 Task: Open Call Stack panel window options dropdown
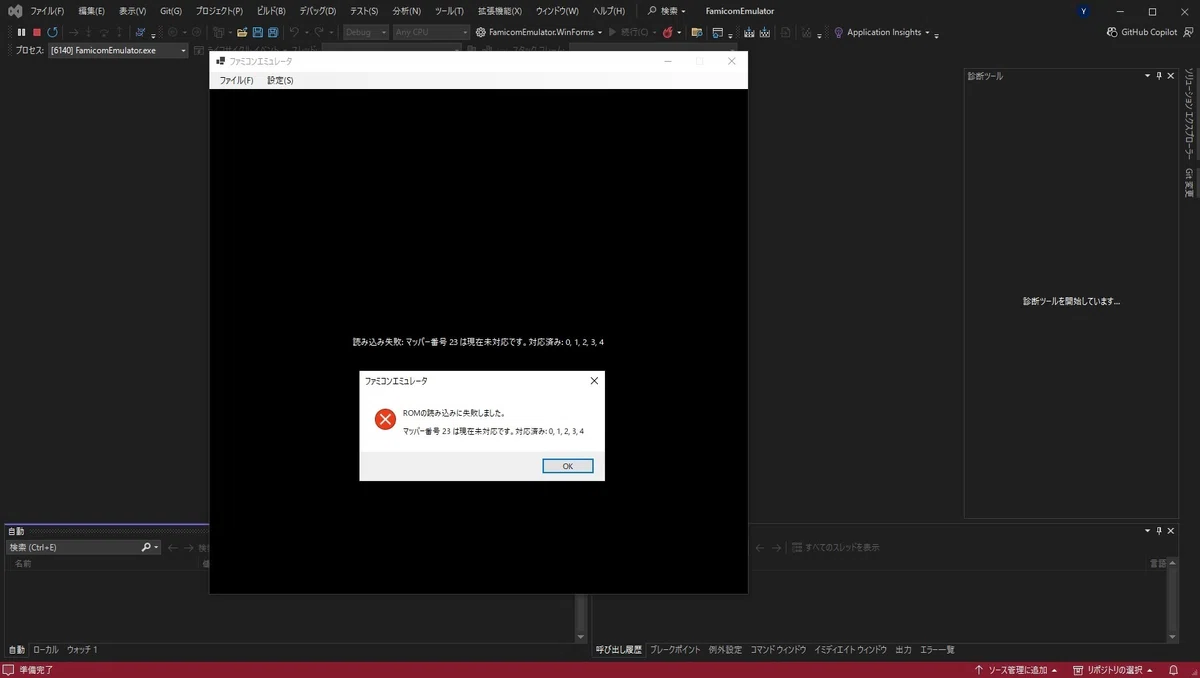click(1147, 531)
